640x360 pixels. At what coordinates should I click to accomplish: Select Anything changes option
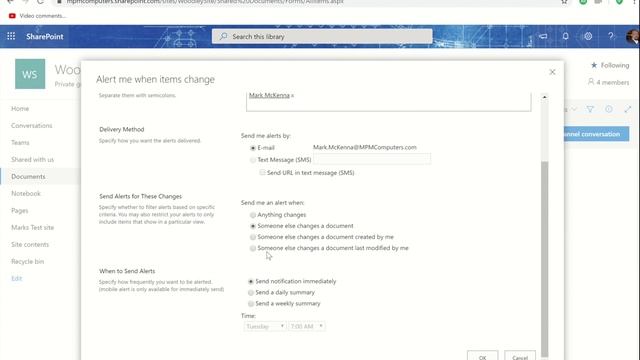tap(253, 215)
